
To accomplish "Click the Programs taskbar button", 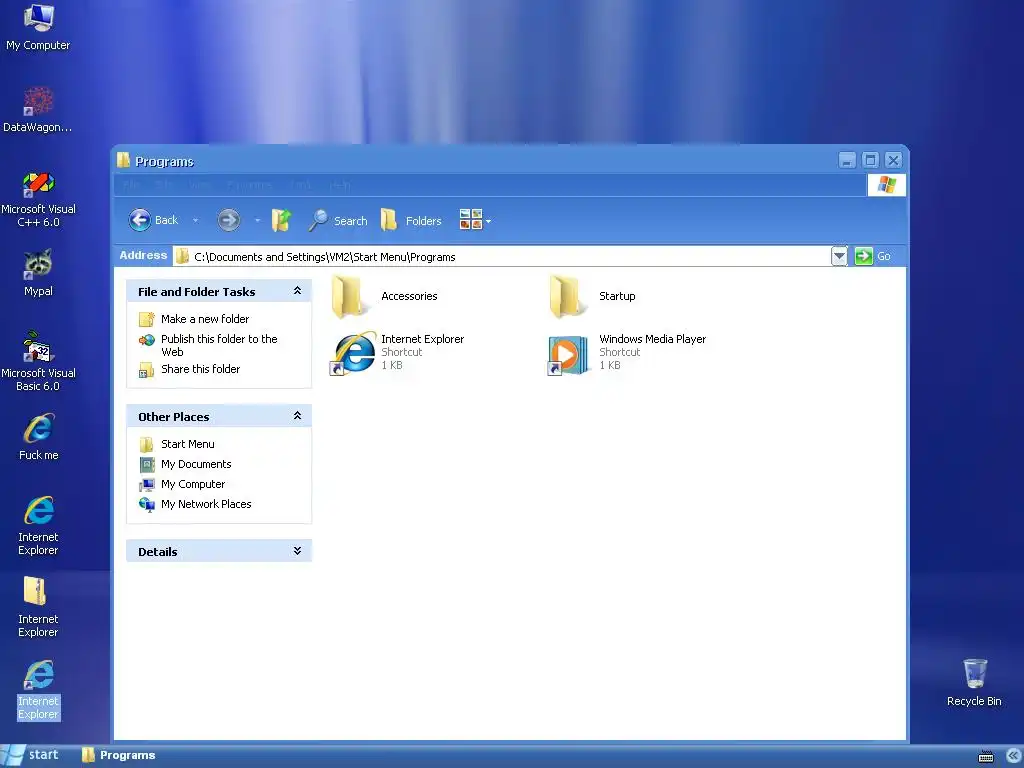I will tap(119, 755).
